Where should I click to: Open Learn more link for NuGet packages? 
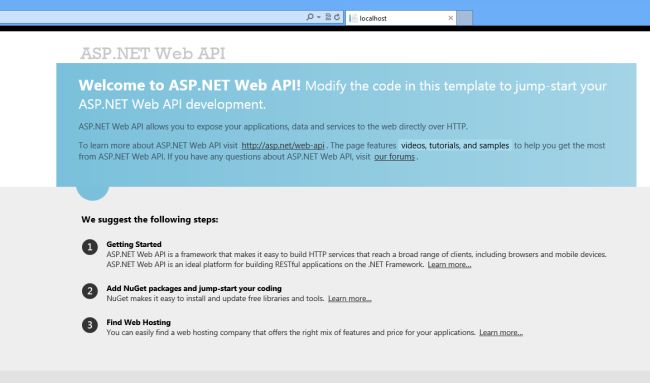coord(349,298)
